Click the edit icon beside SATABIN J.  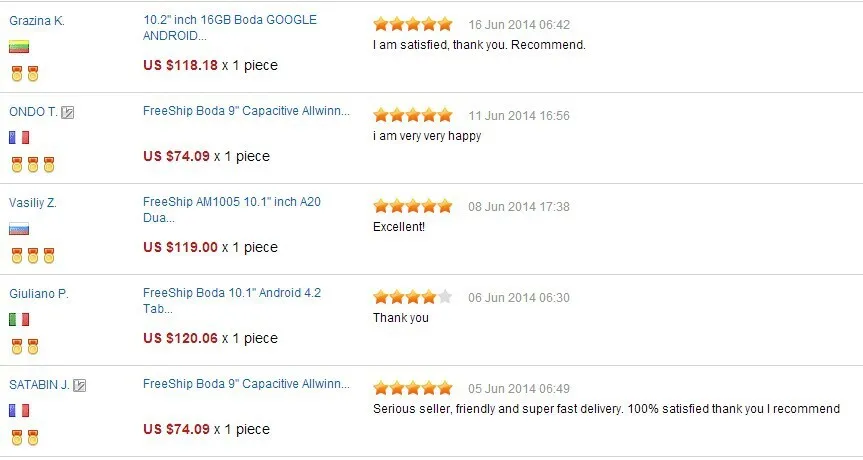tap(79, 386)
